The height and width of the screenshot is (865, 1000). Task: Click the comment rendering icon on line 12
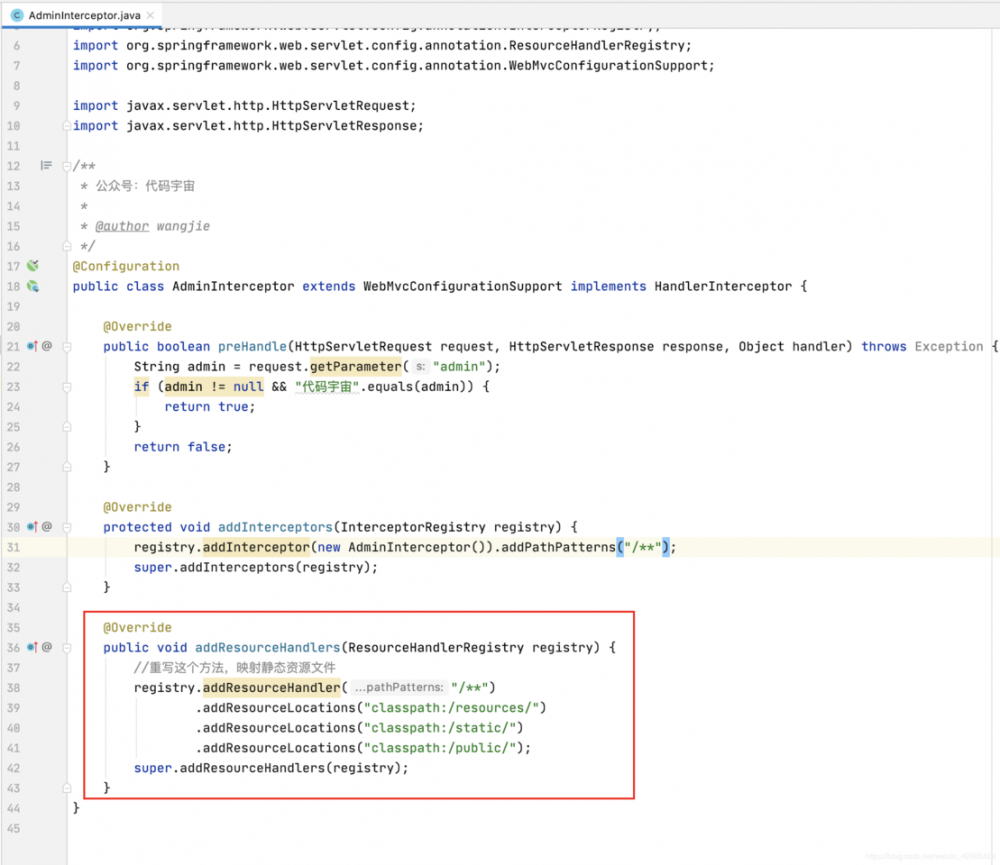click(x=46, y=166)
